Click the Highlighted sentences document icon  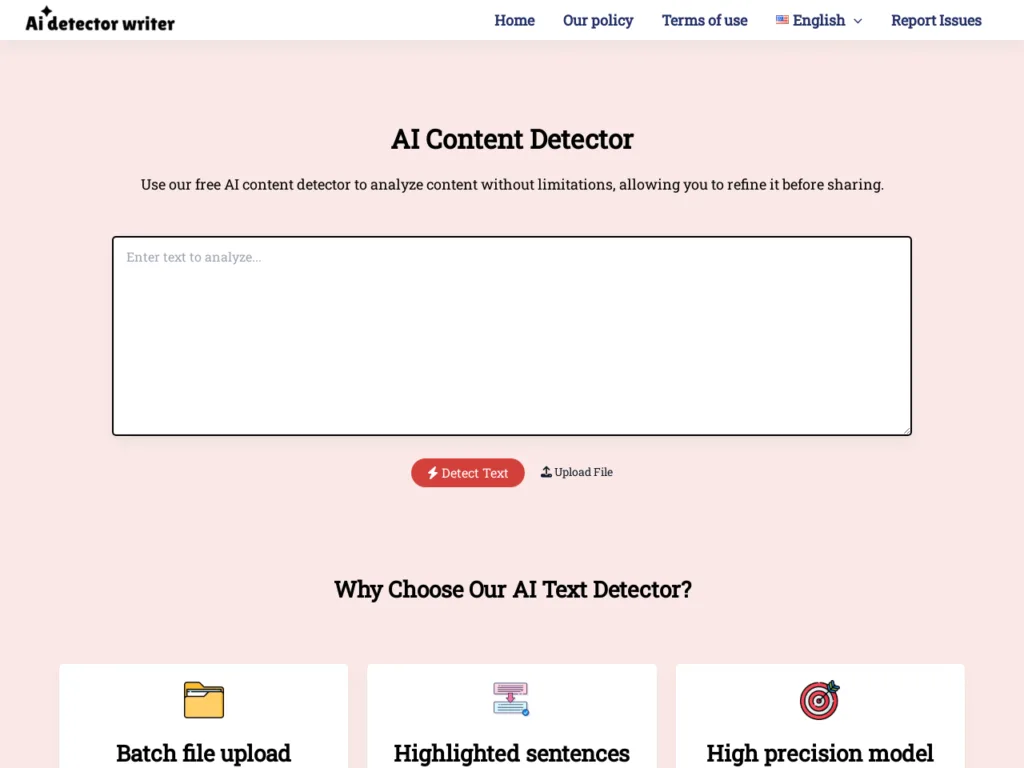pyautogui.click(x=511, y=699)
